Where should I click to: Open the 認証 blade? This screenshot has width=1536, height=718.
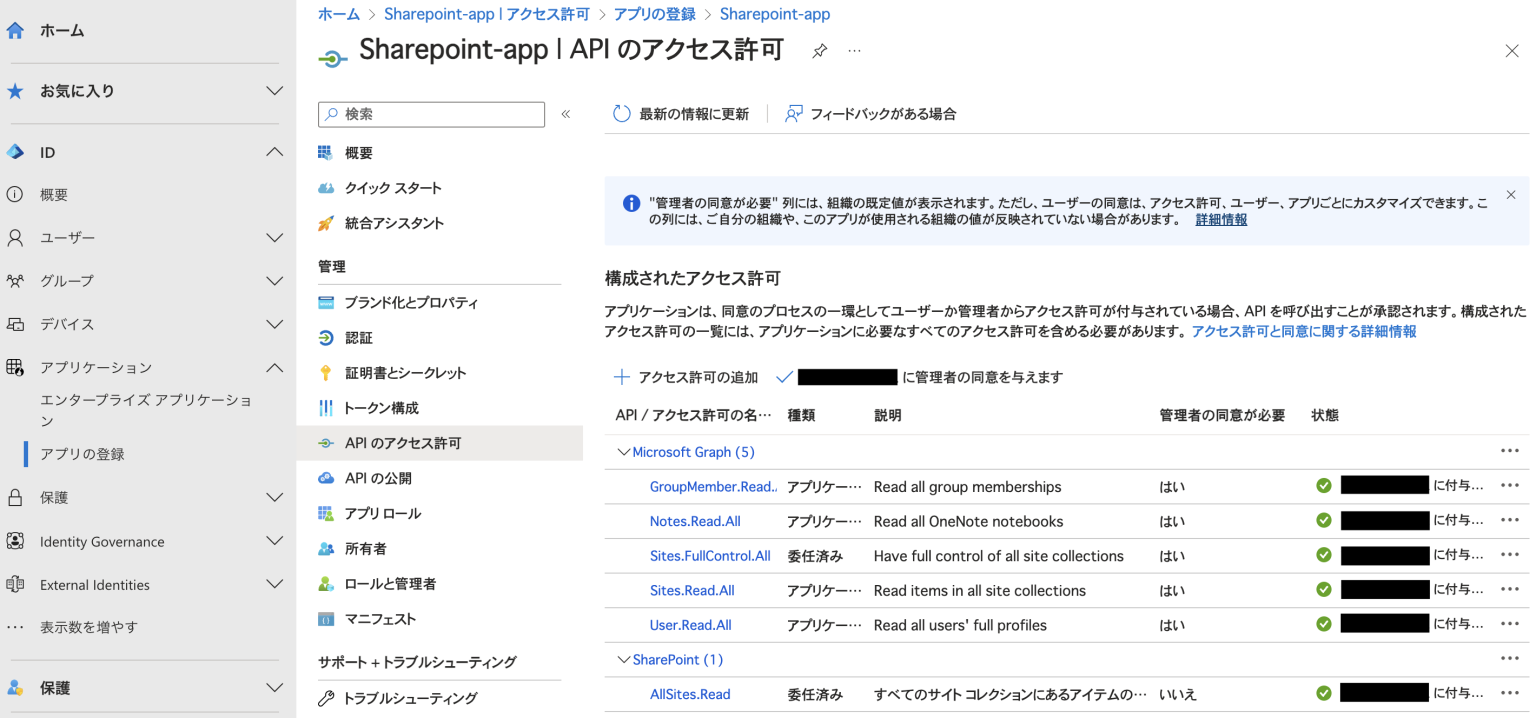[360, 337]
